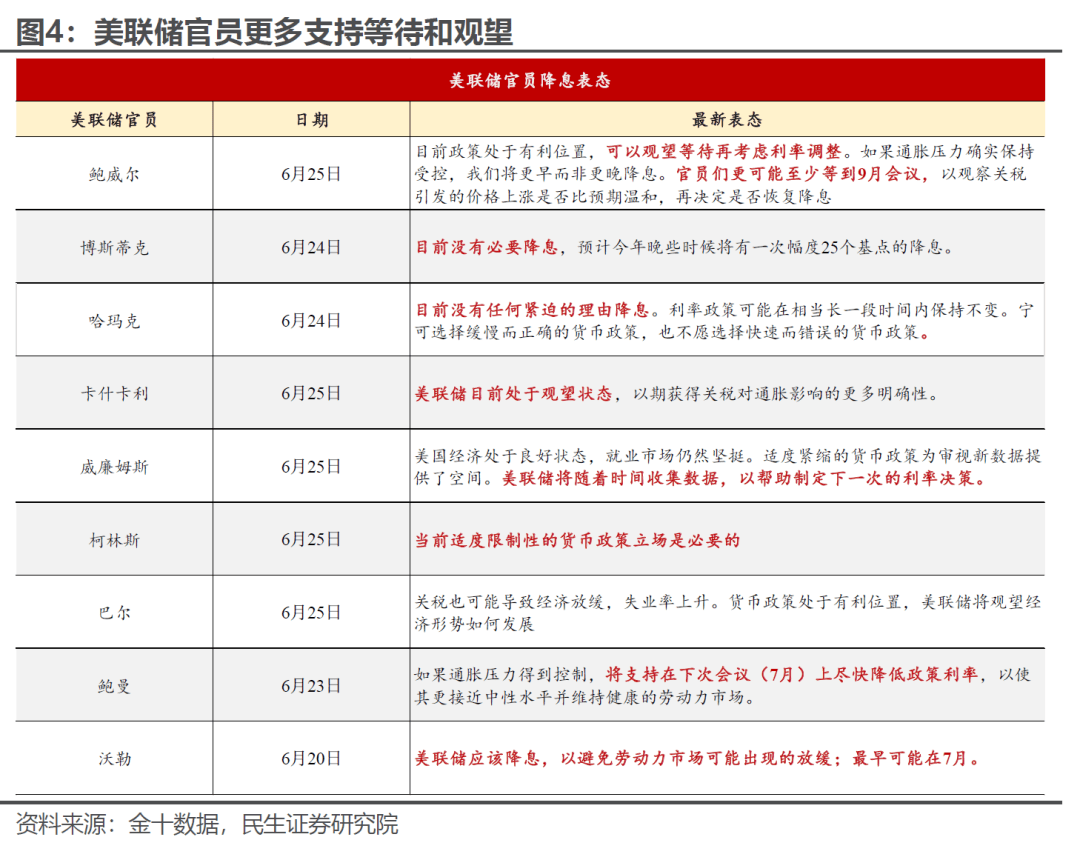Click red text 可以观望等待再考虑利率调整
This screenshot has width=1080, height=857.
tap(724, 152)
